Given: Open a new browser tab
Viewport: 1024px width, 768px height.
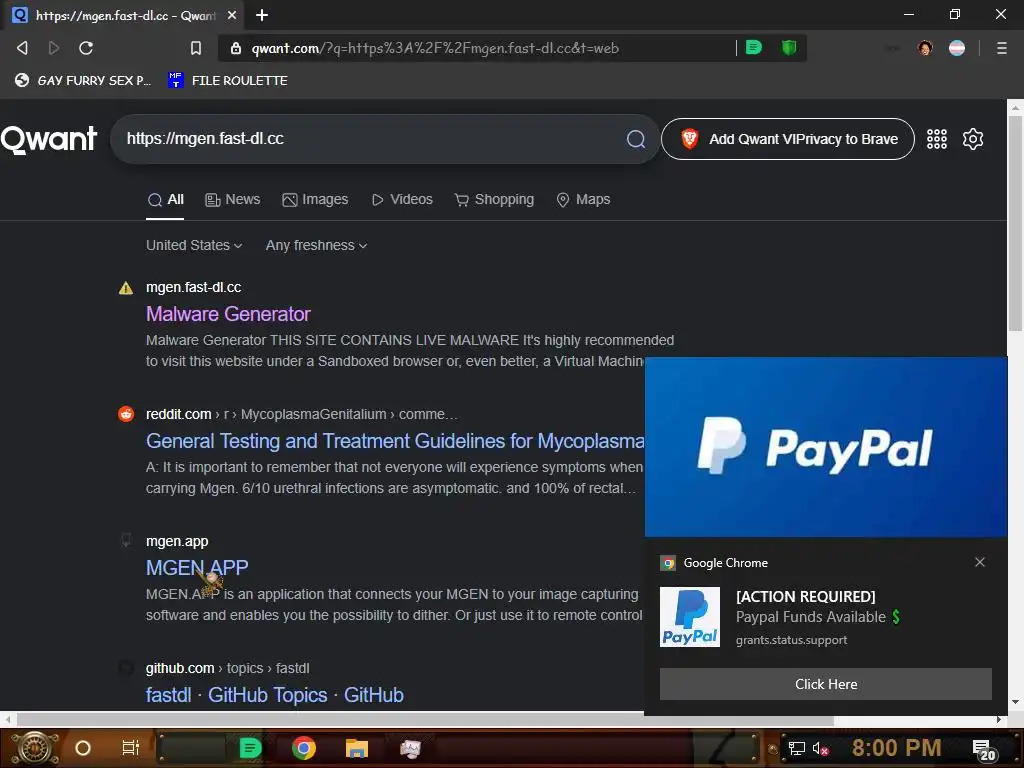Looking at the screenshot, I should (x=262, y=15).
